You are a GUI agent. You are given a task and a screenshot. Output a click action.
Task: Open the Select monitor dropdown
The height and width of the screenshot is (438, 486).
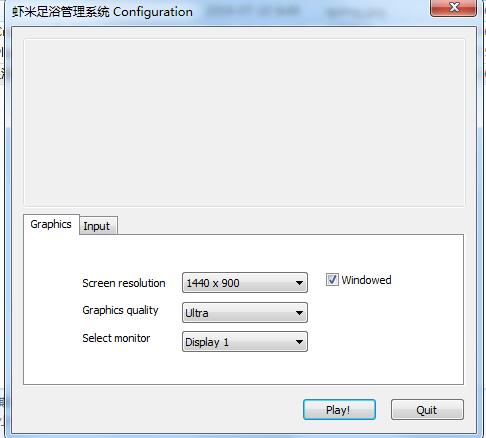(245, 341)
